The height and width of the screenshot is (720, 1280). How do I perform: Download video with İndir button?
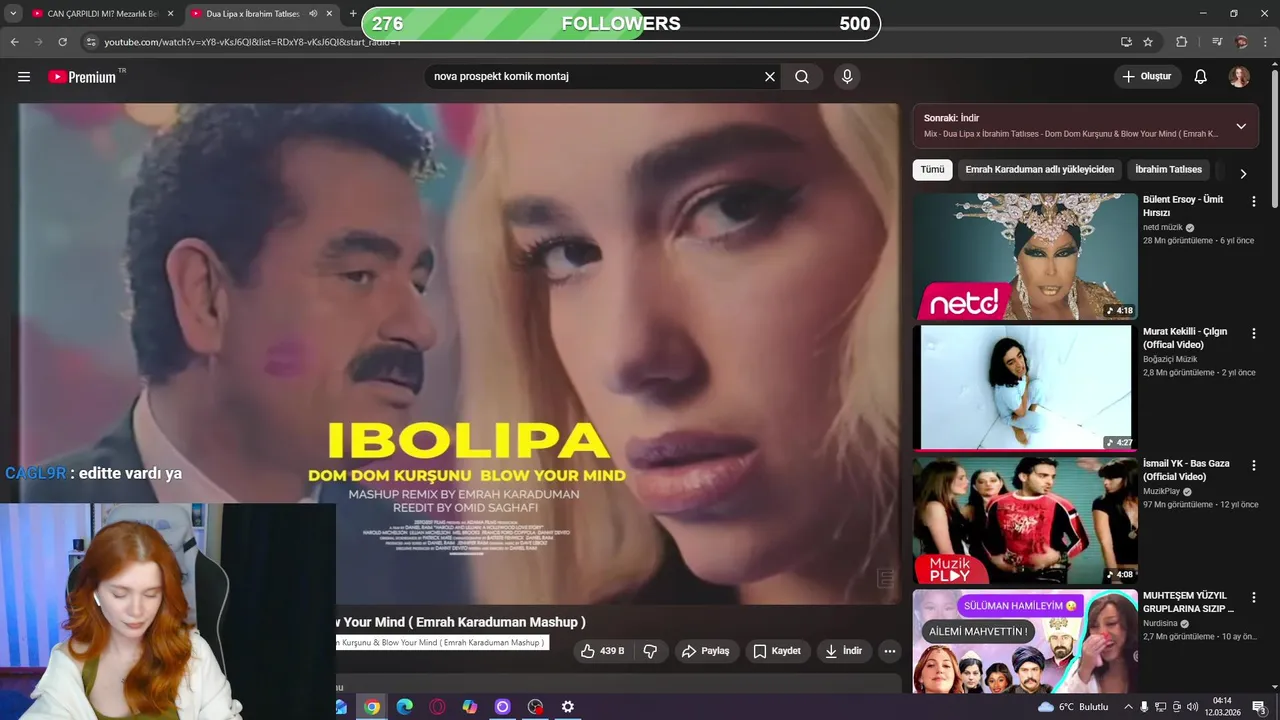pos(843,651)
